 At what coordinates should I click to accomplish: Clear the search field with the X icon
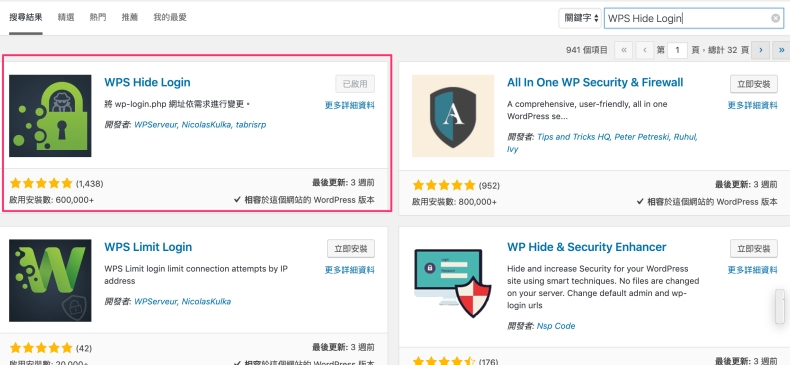point(775,18)
